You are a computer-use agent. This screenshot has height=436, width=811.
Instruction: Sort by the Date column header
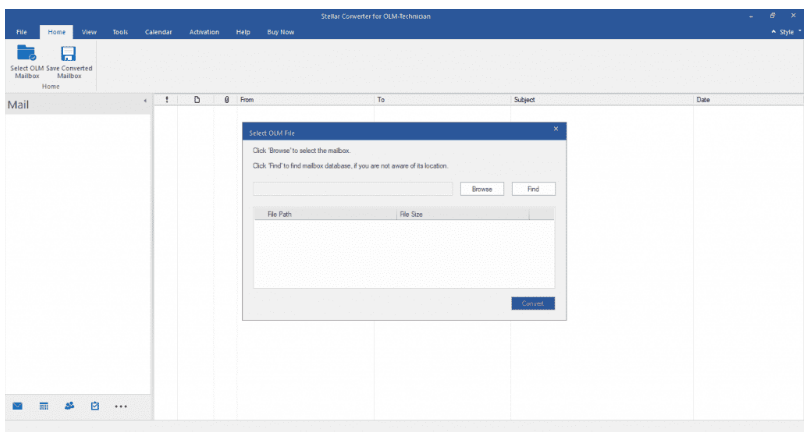748,99
